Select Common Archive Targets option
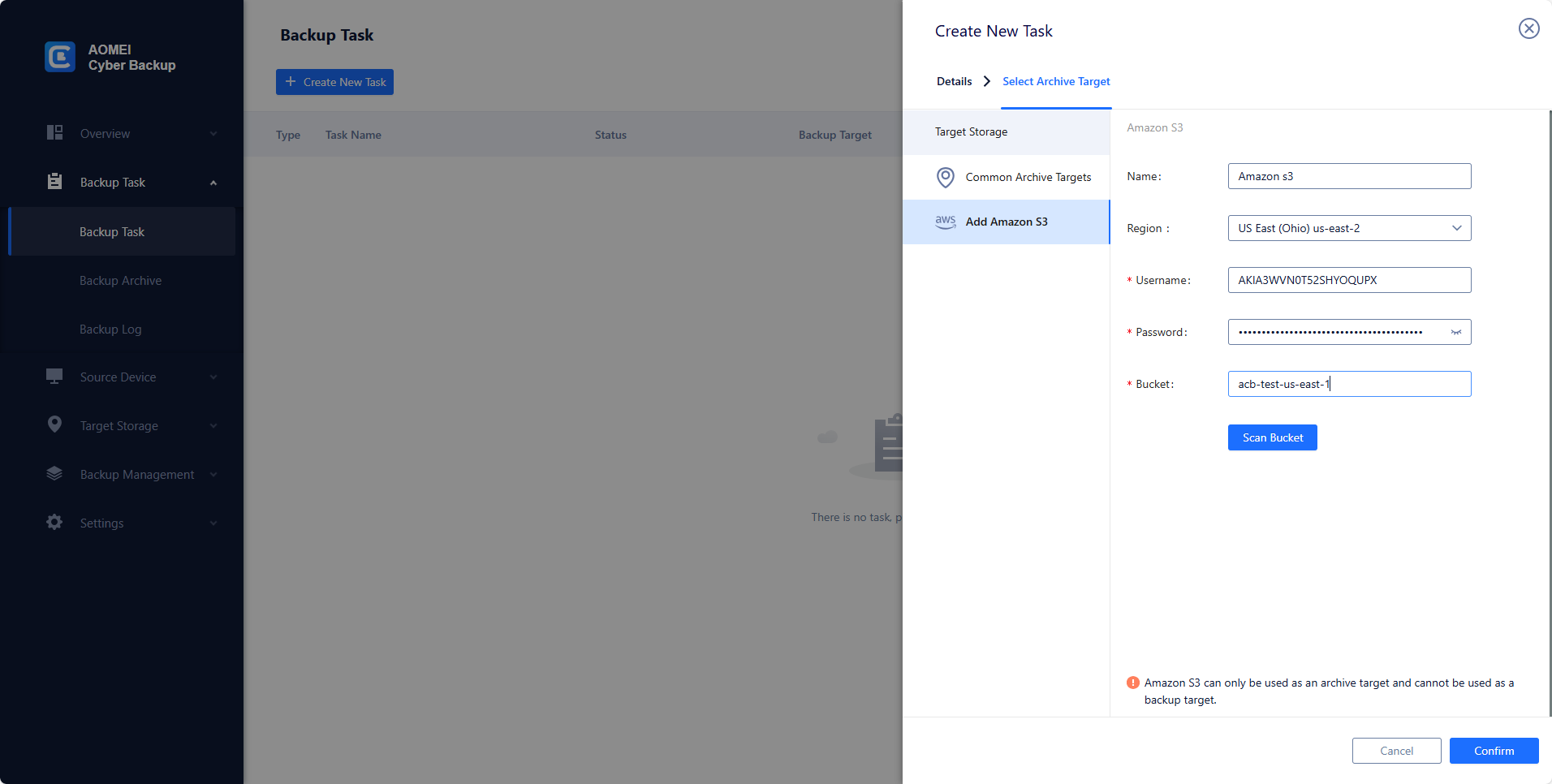The width and height of the screenshot is (1552, 784). click(x=1007, y=177)
